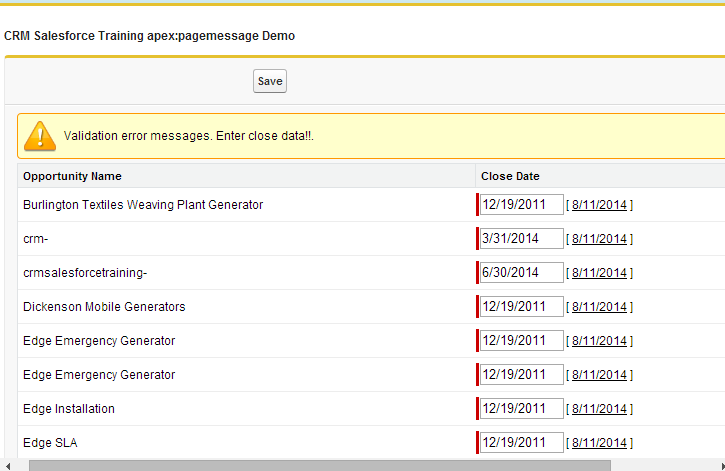725x471 pixels.
Task: Click the left scroll arrow
Action: pos(7,466)
